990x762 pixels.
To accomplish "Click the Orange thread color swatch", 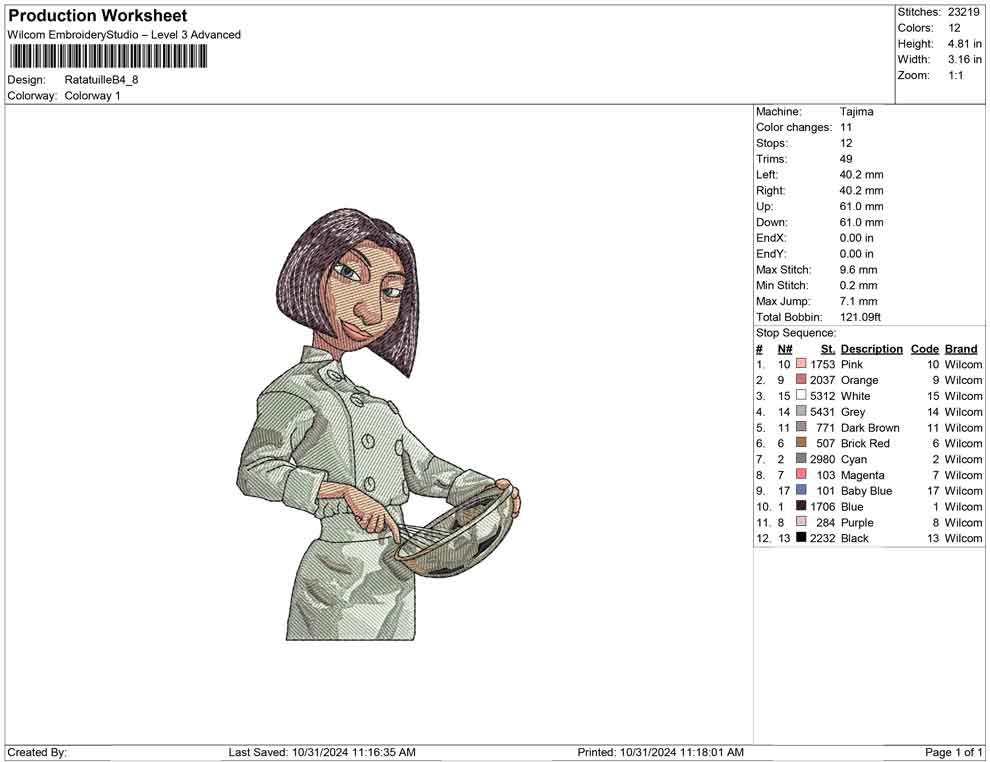I will (801, 379).
